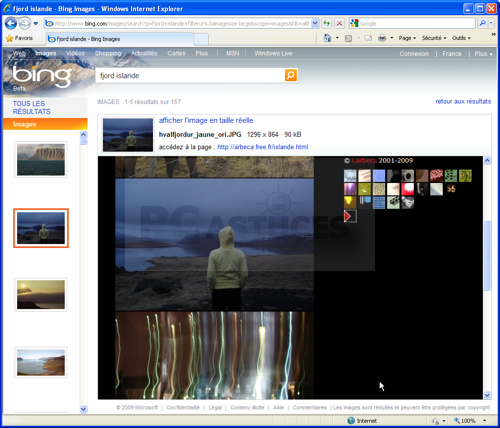Expand the recent pages dropdown arrow
This screenshot has height=428, width=500.
tap(36, 24)
